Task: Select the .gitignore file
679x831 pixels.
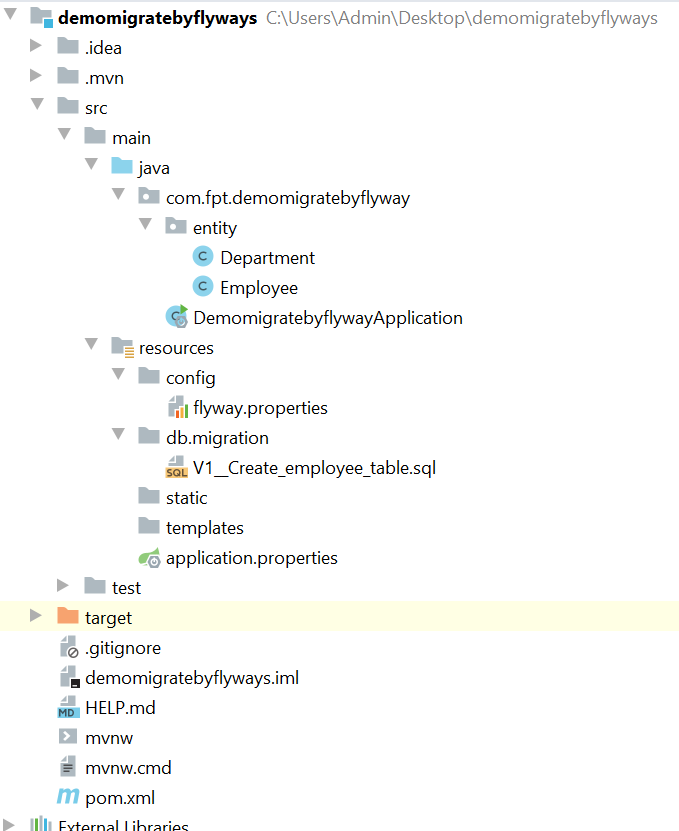Action: click(123, 648)
